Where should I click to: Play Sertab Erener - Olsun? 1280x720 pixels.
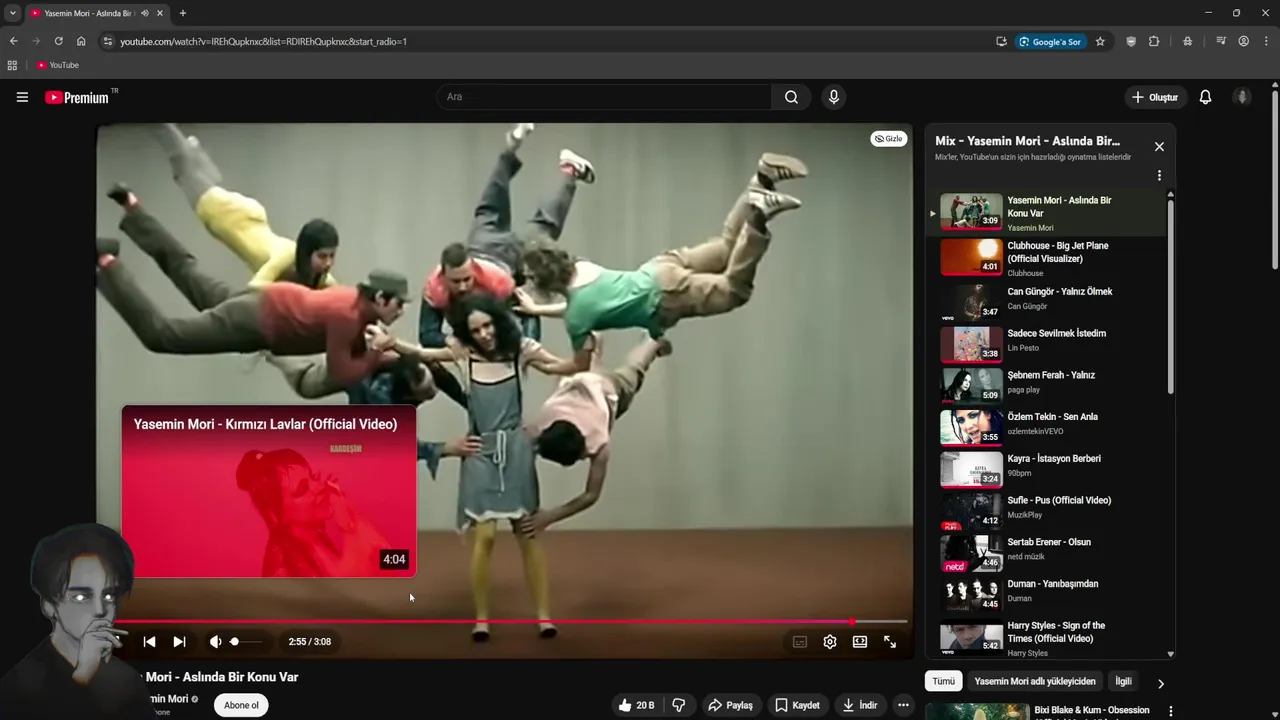point(1046,551)
